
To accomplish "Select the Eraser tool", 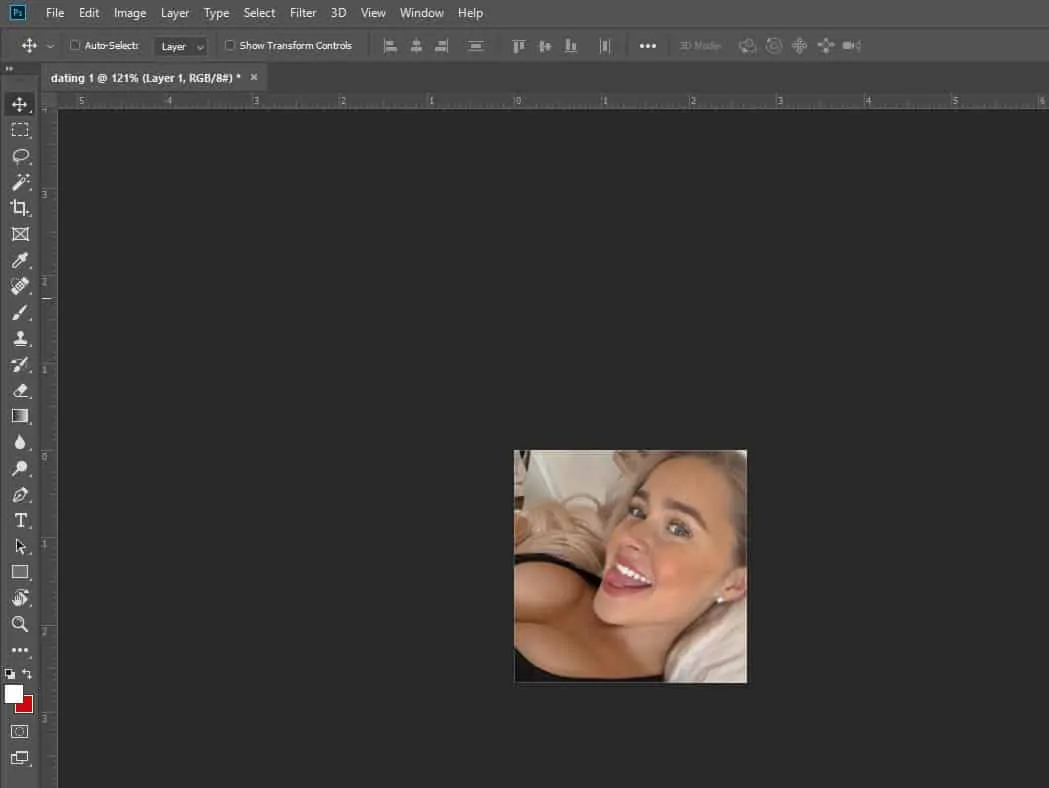I will (20, 391).
